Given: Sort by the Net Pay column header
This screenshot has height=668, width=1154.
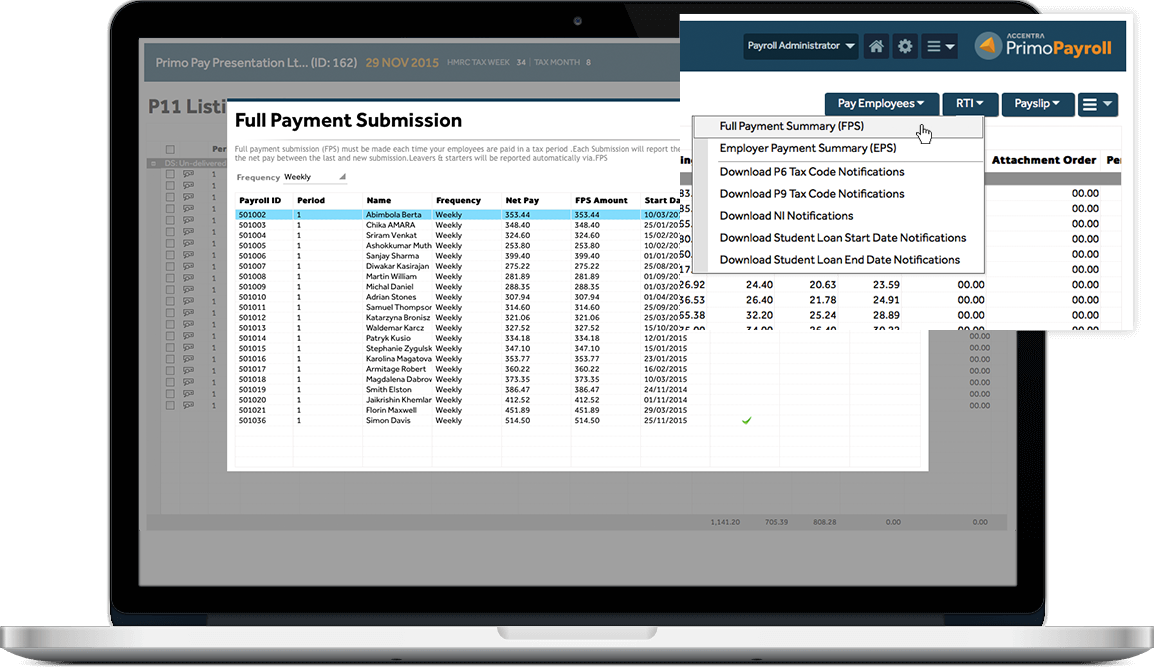Looking at the screenshot, I should [x=522, y=200].
